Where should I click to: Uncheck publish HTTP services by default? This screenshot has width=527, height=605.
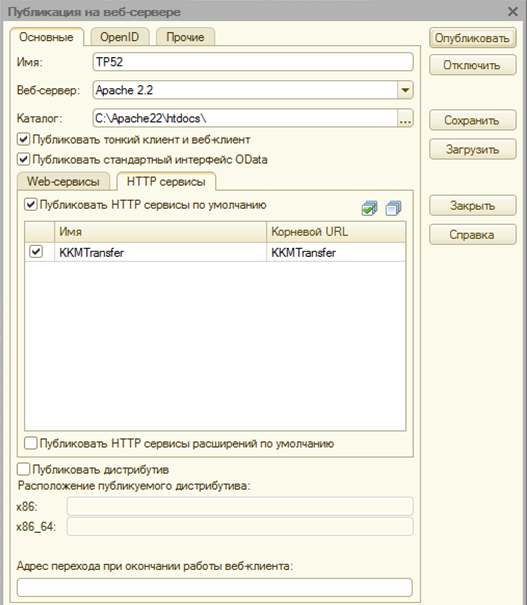pyautogui.click(x=30, y=204)
